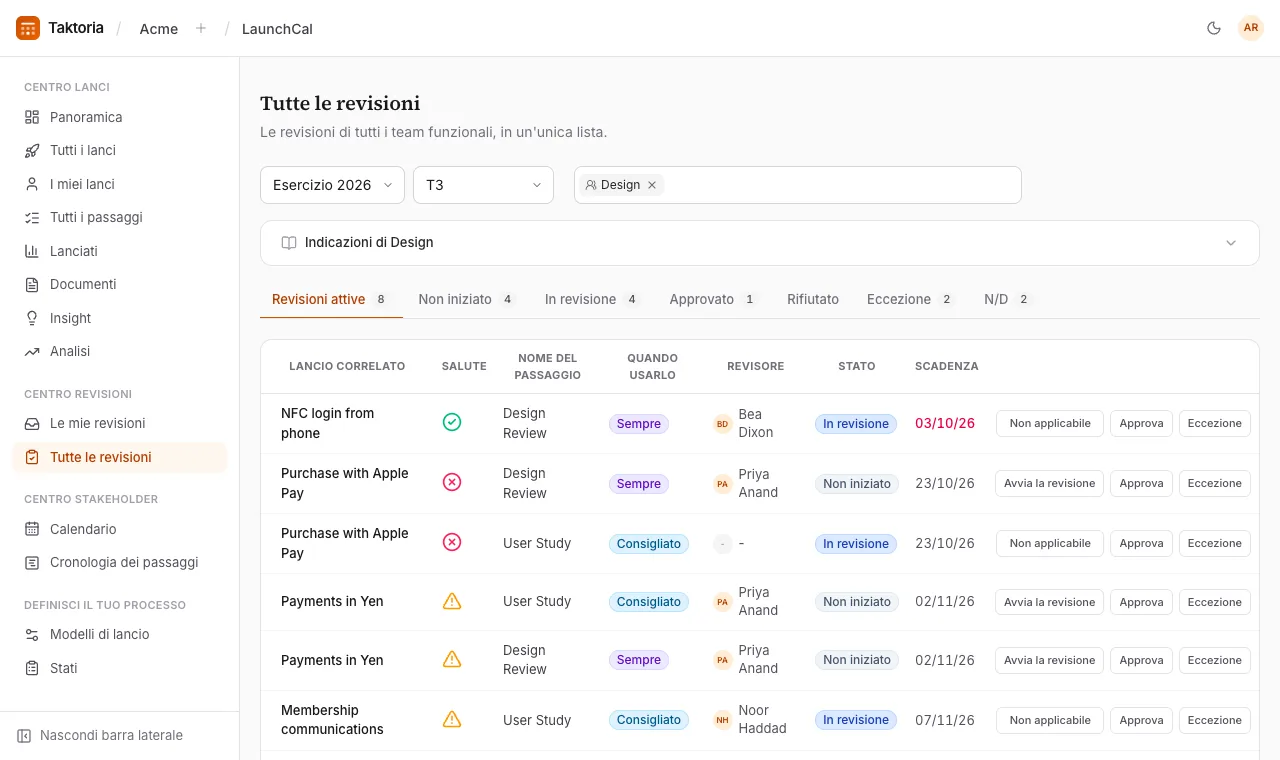Open I miei lanci
The height and width of the screenshot is (760, 1280).
point(120,184)
